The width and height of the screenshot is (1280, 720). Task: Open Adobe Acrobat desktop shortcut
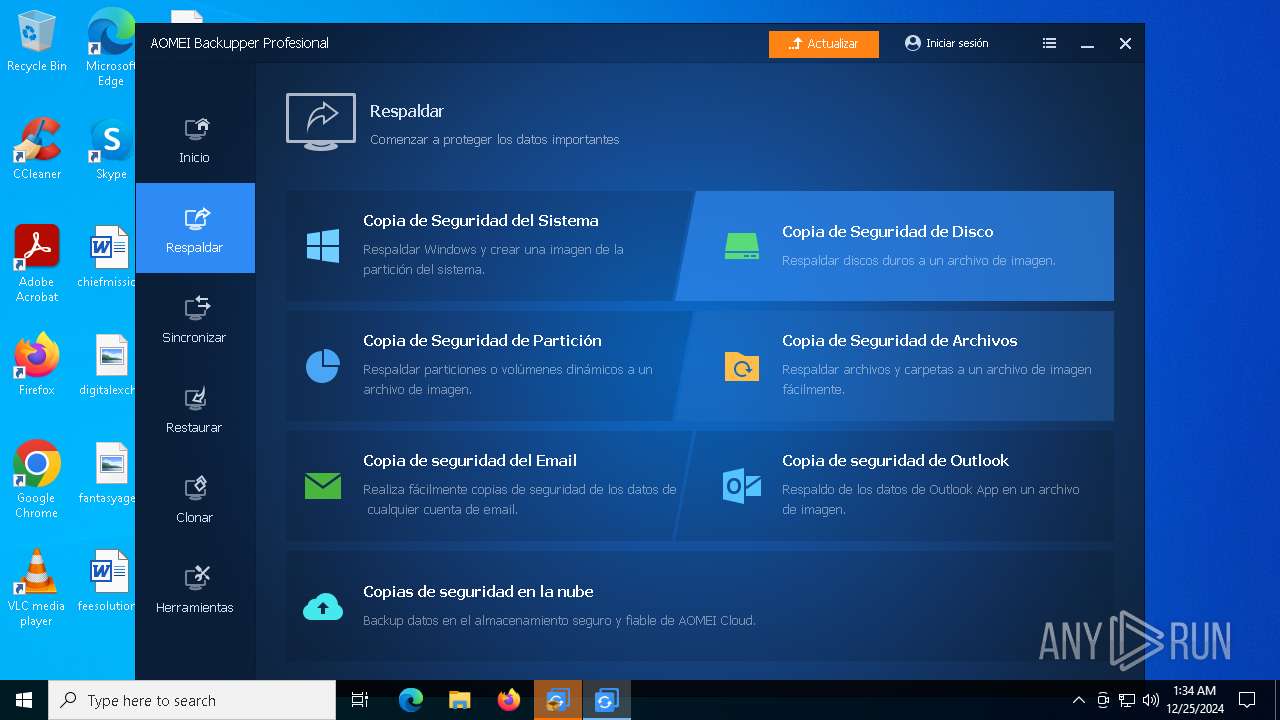(37, 264)
